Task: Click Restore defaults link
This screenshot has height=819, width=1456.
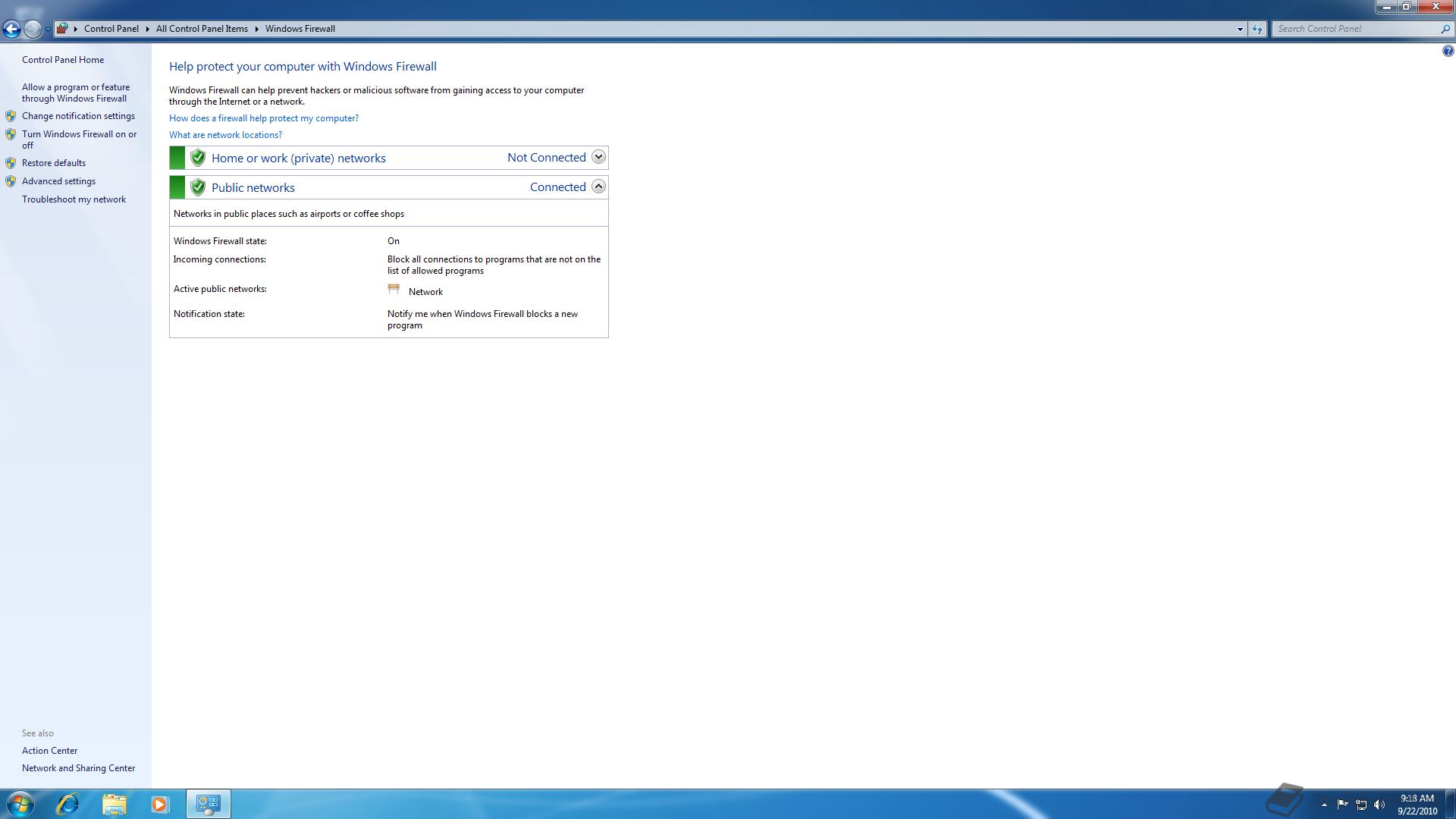Action: pyautogui.click(x=54, y=163)
